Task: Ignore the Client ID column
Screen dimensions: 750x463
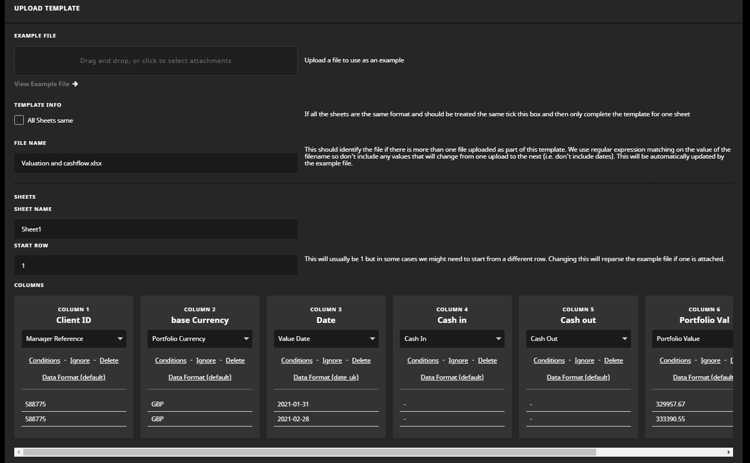Action: pos(80,360)
